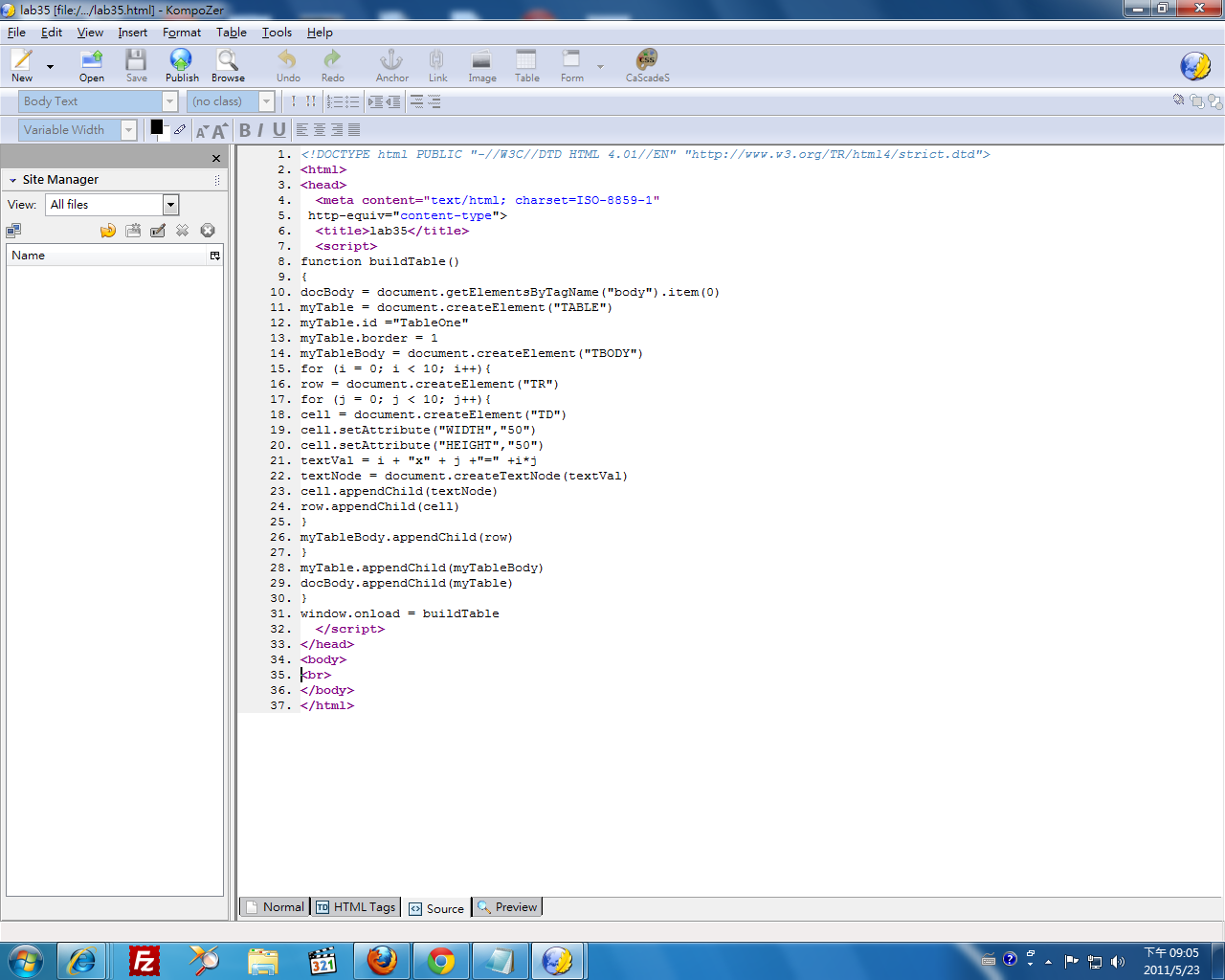Pick the black text color swatch

(x=156, y=126)
